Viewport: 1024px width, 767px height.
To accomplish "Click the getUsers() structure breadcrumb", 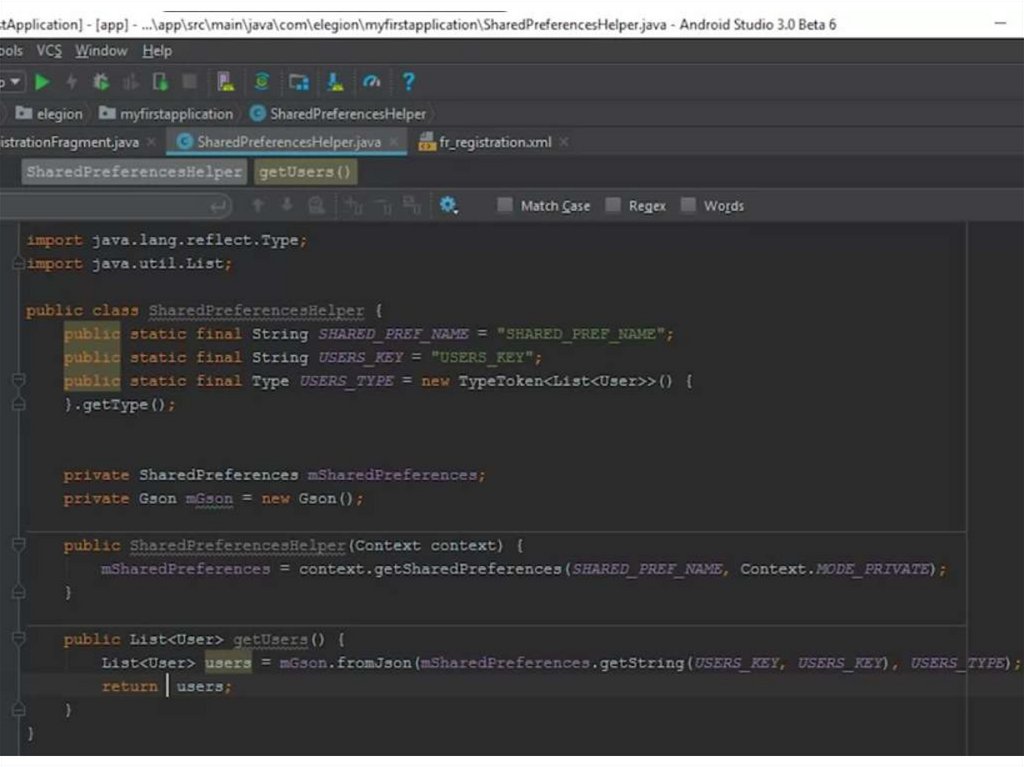I will pos(306,172).
